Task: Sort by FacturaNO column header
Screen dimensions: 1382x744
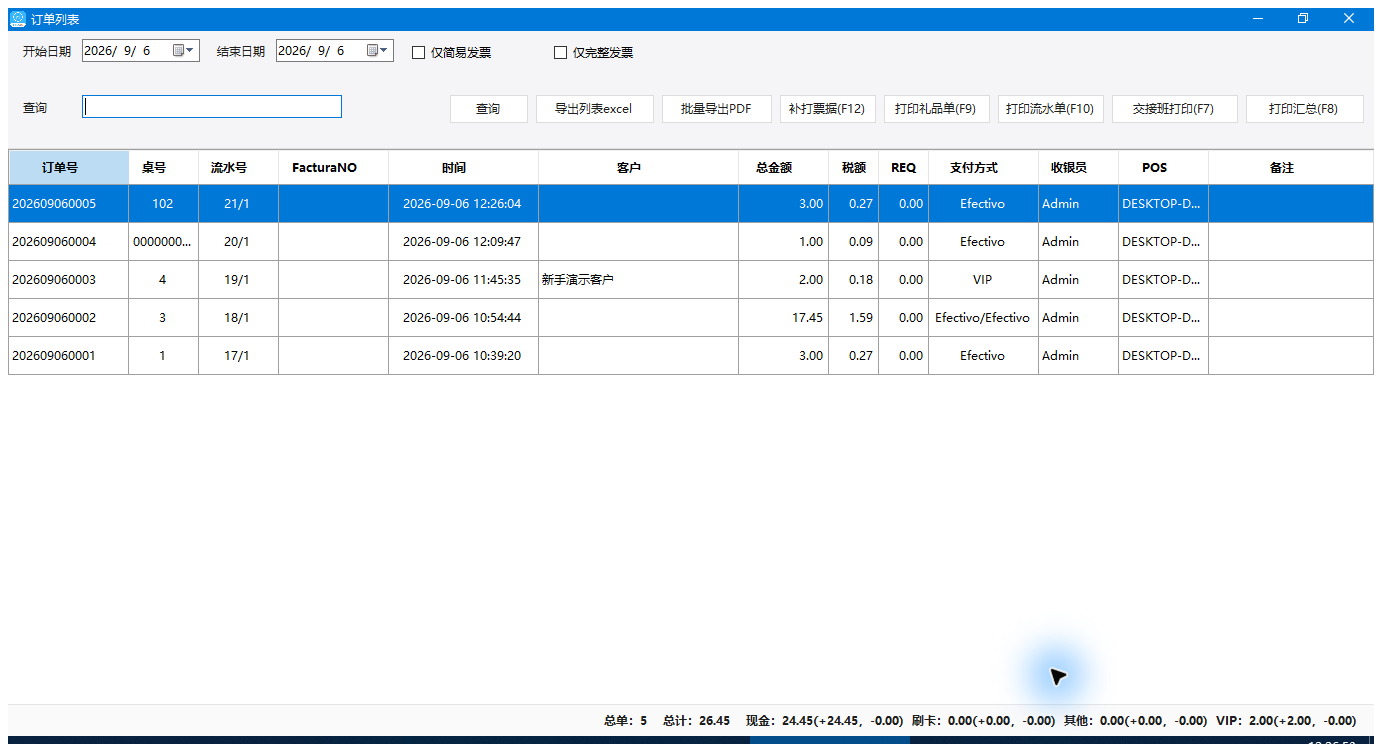Action: click(x=334, y=168)
